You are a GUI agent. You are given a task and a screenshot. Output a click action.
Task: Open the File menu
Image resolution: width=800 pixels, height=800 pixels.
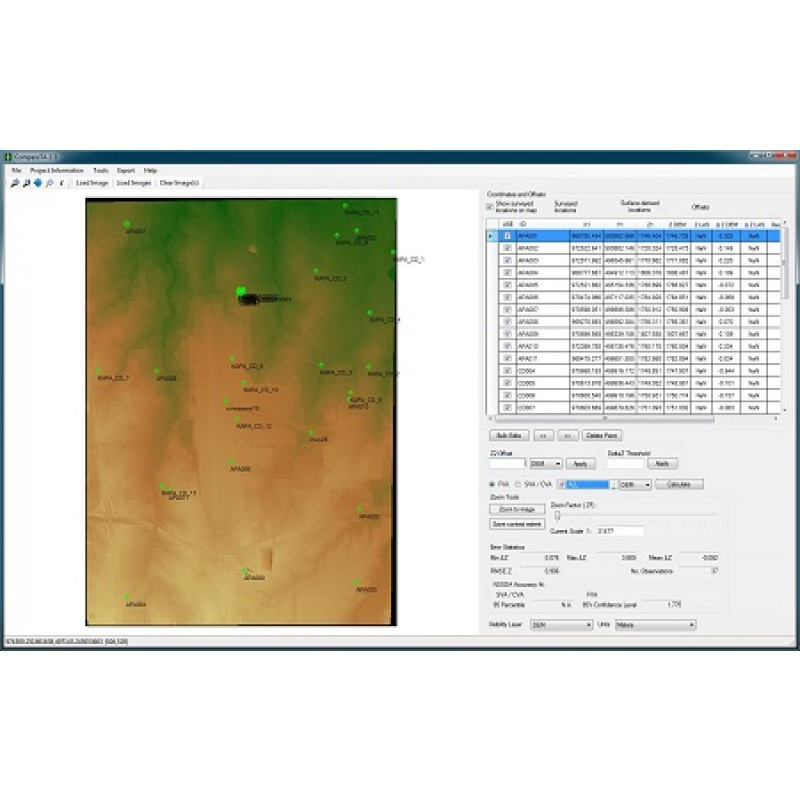pyautogui.click(x=16, y=170)
